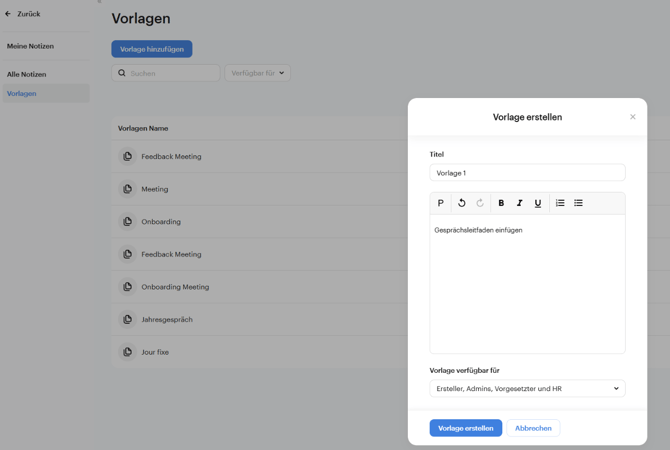This screenshot has height=450, width=670.
Task: Click the Titel input field
Action: [x=527, y=173]
